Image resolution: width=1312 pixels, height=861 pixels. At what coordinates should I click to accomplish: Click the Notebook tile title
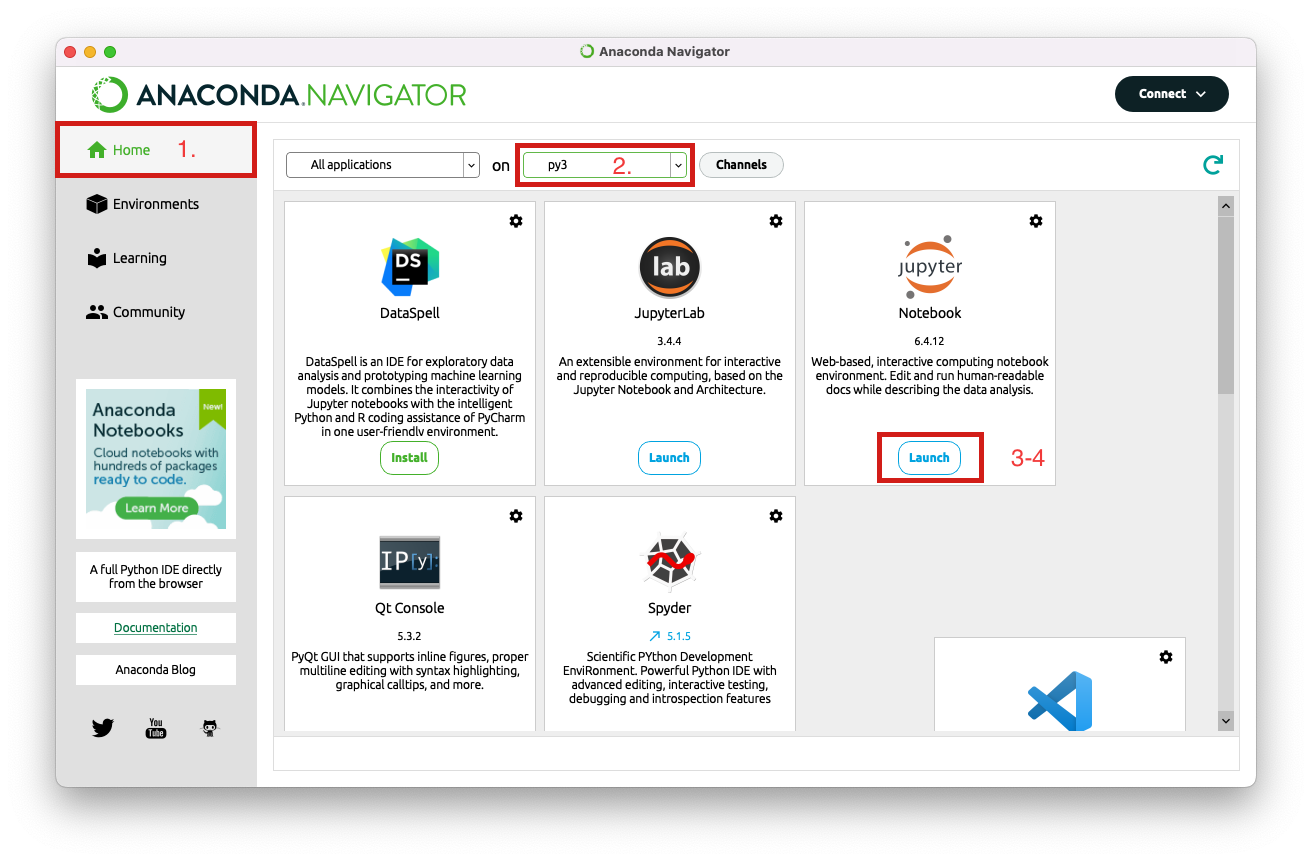[x=930, y=313]
